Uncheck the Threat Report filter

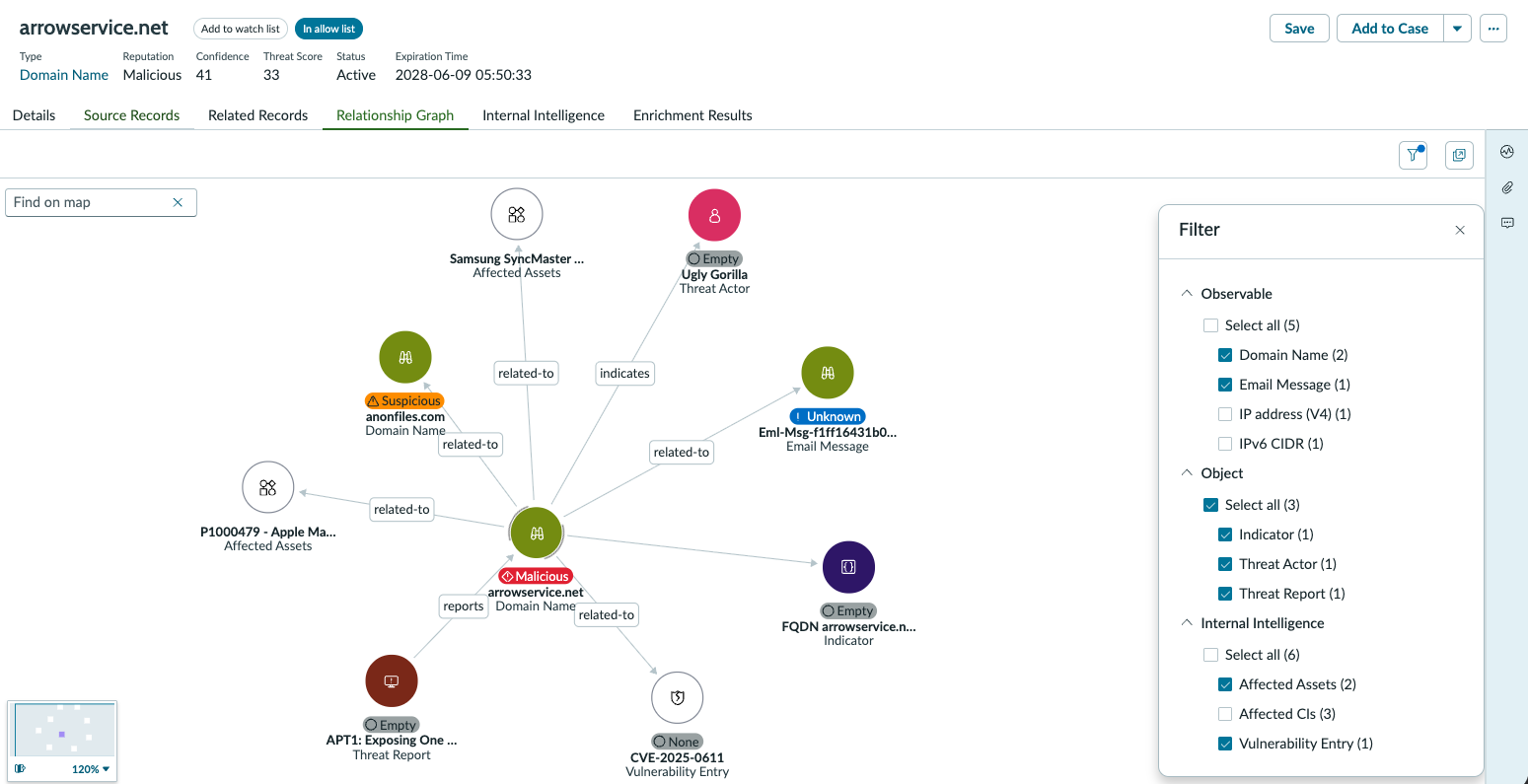[x=1225, y=594]
